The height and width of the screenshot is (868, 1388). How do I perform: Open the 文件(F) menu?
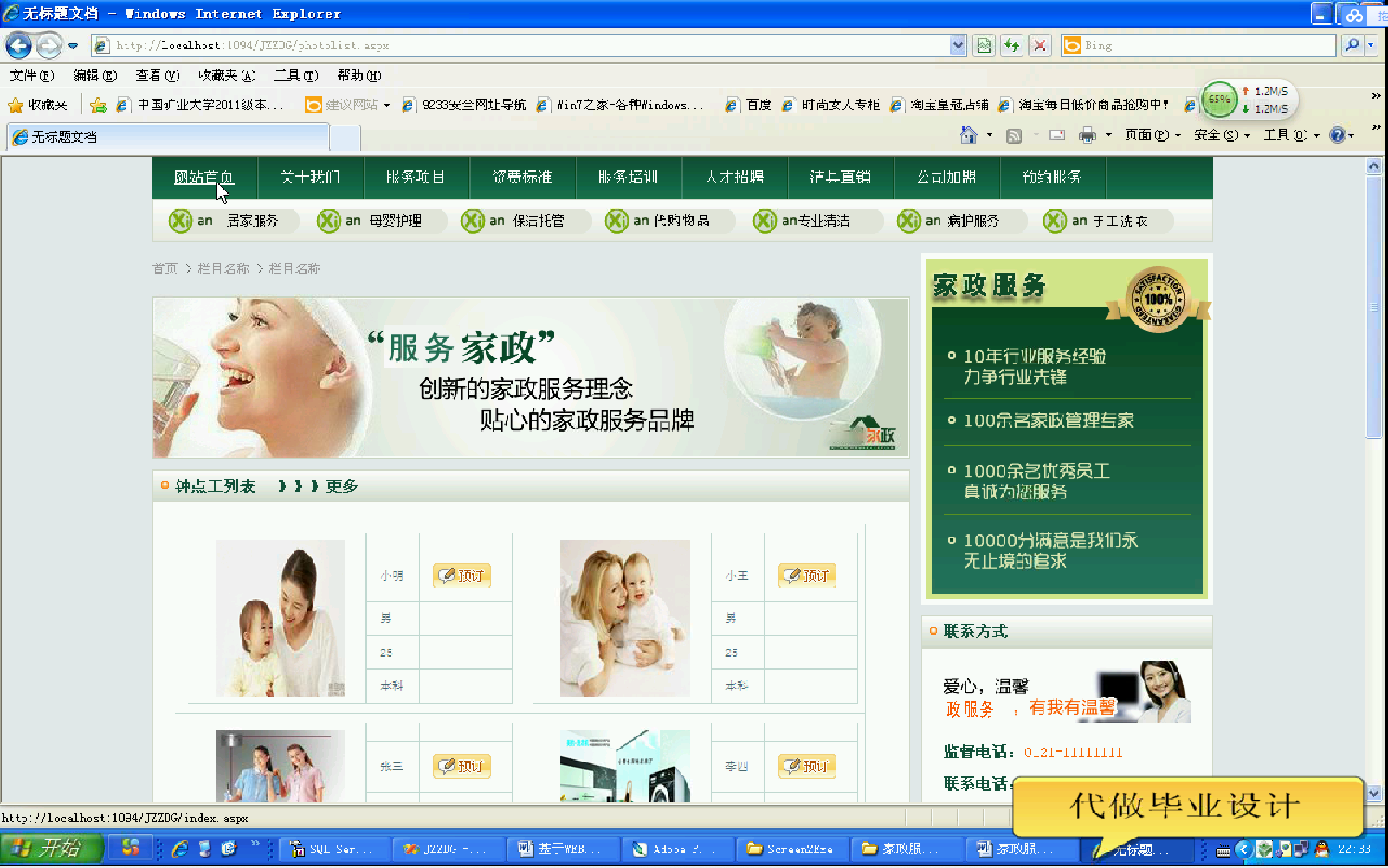pos(32,76)
